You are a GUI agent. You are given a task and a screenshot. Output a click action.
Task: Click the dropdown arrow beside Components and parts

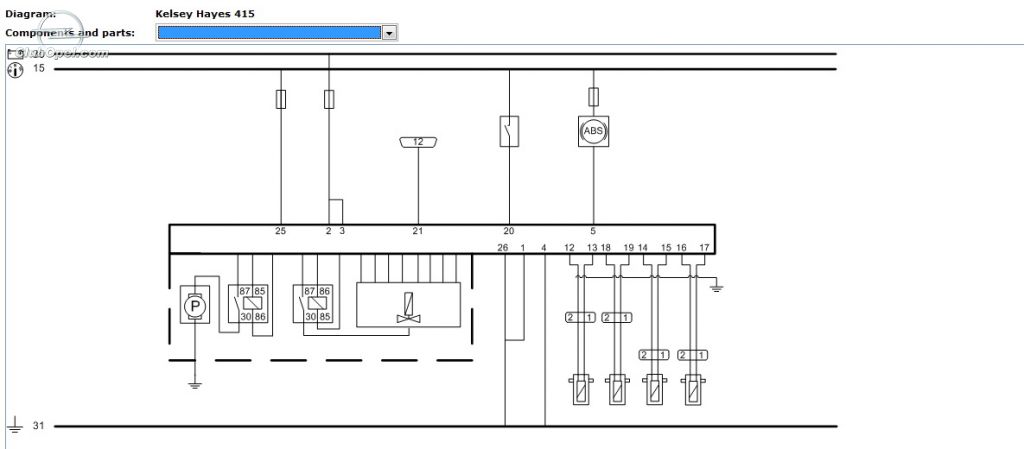[389, 33]
